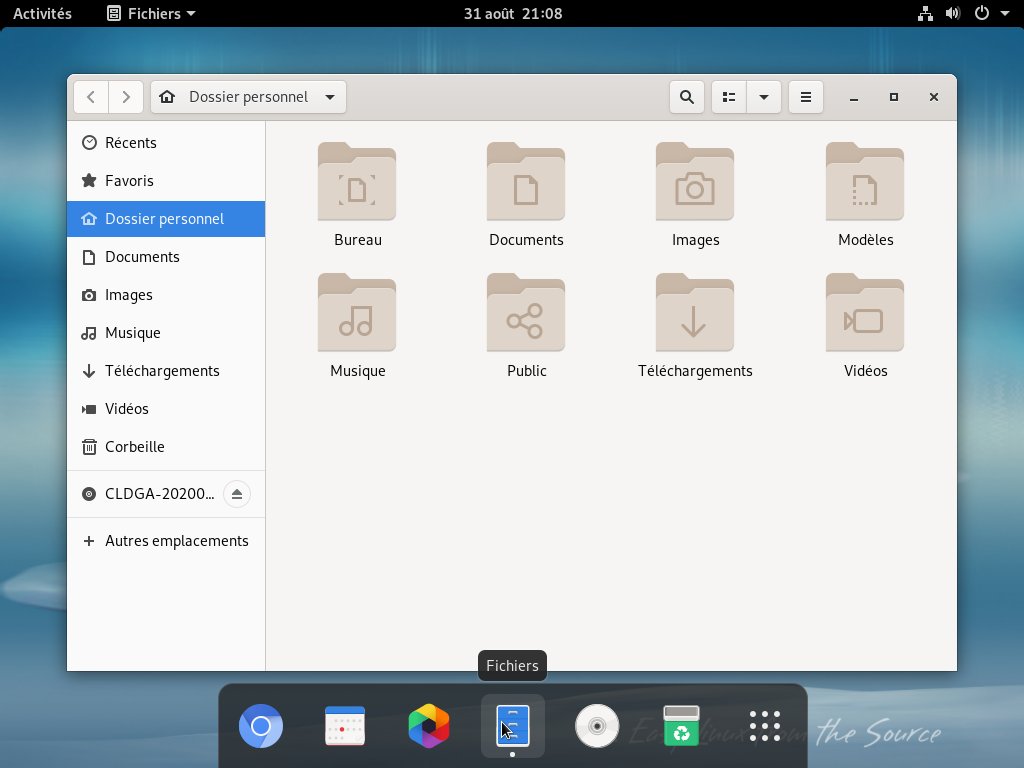Switch to list view with the view toggle icon
The width and height of the screenshot is (1024, 768).
(x=729, y=97)
